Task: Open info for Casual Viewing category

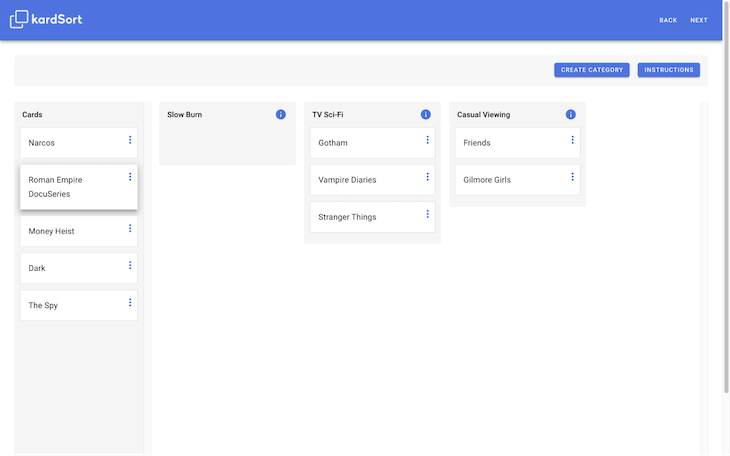Action: (x=571, y=115)
